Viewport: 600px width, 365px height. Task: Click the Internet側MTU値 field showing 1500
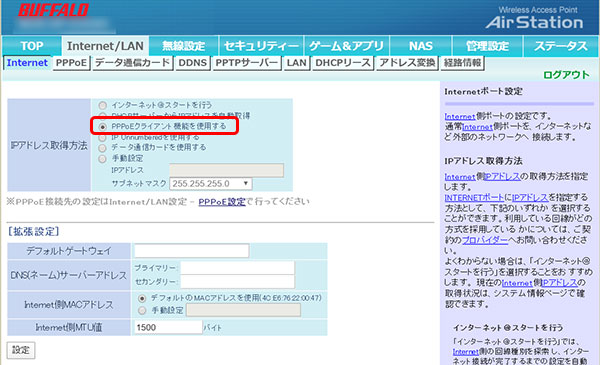coord(168,328)
